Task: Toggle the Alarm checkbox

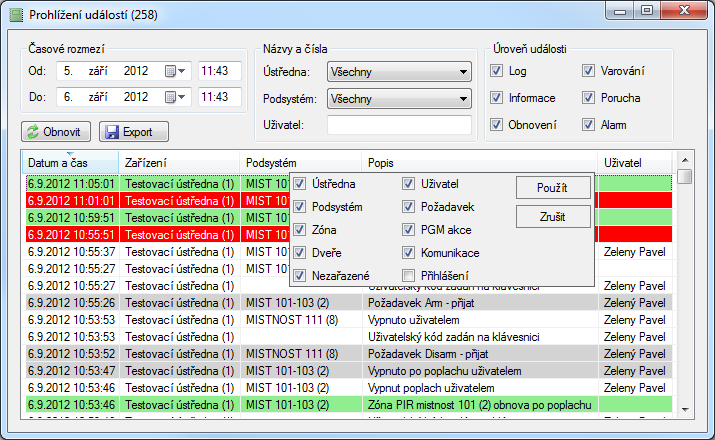Action: point(589,125)
